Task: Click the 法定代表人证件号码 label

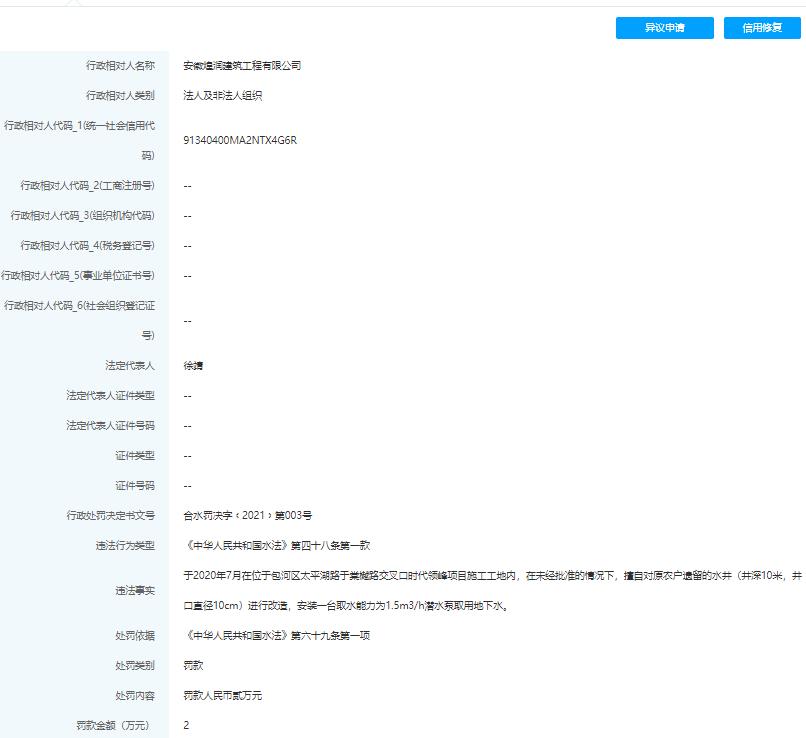Action: (x=111, y=426)
